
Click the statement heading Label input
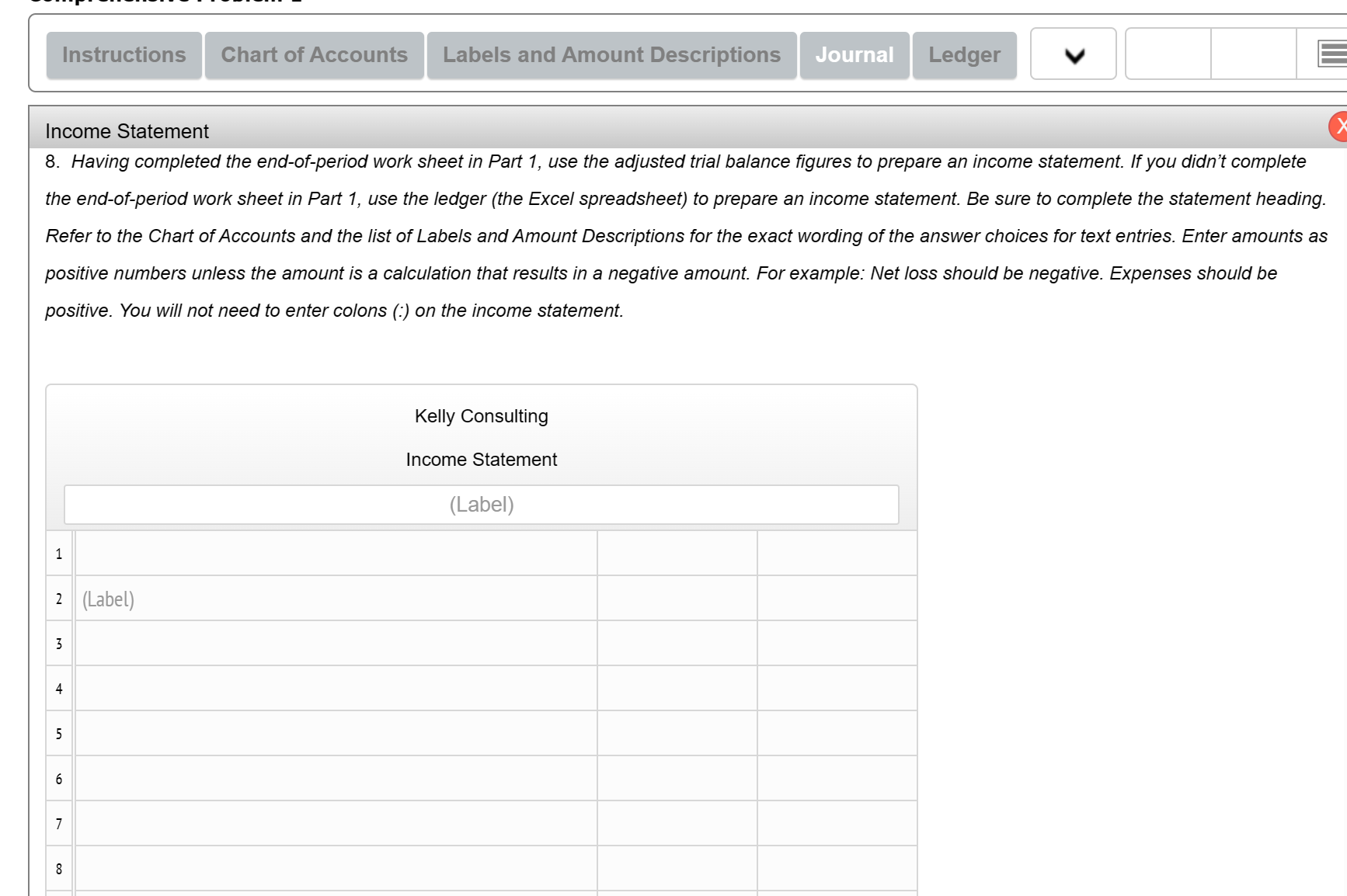tap(481, 504)
